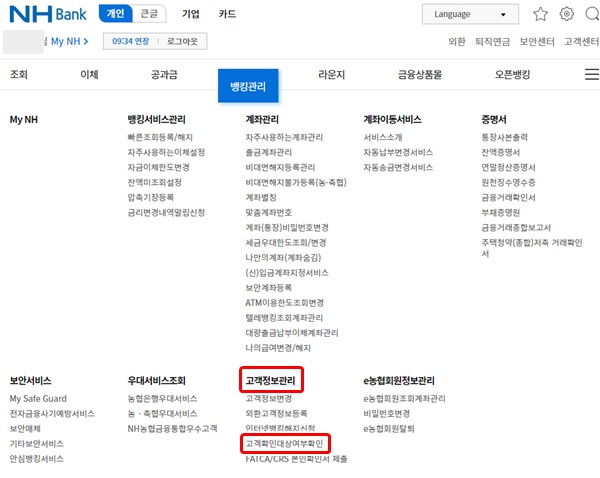Open 자주사용하는계좌관리

pos(284,137)
